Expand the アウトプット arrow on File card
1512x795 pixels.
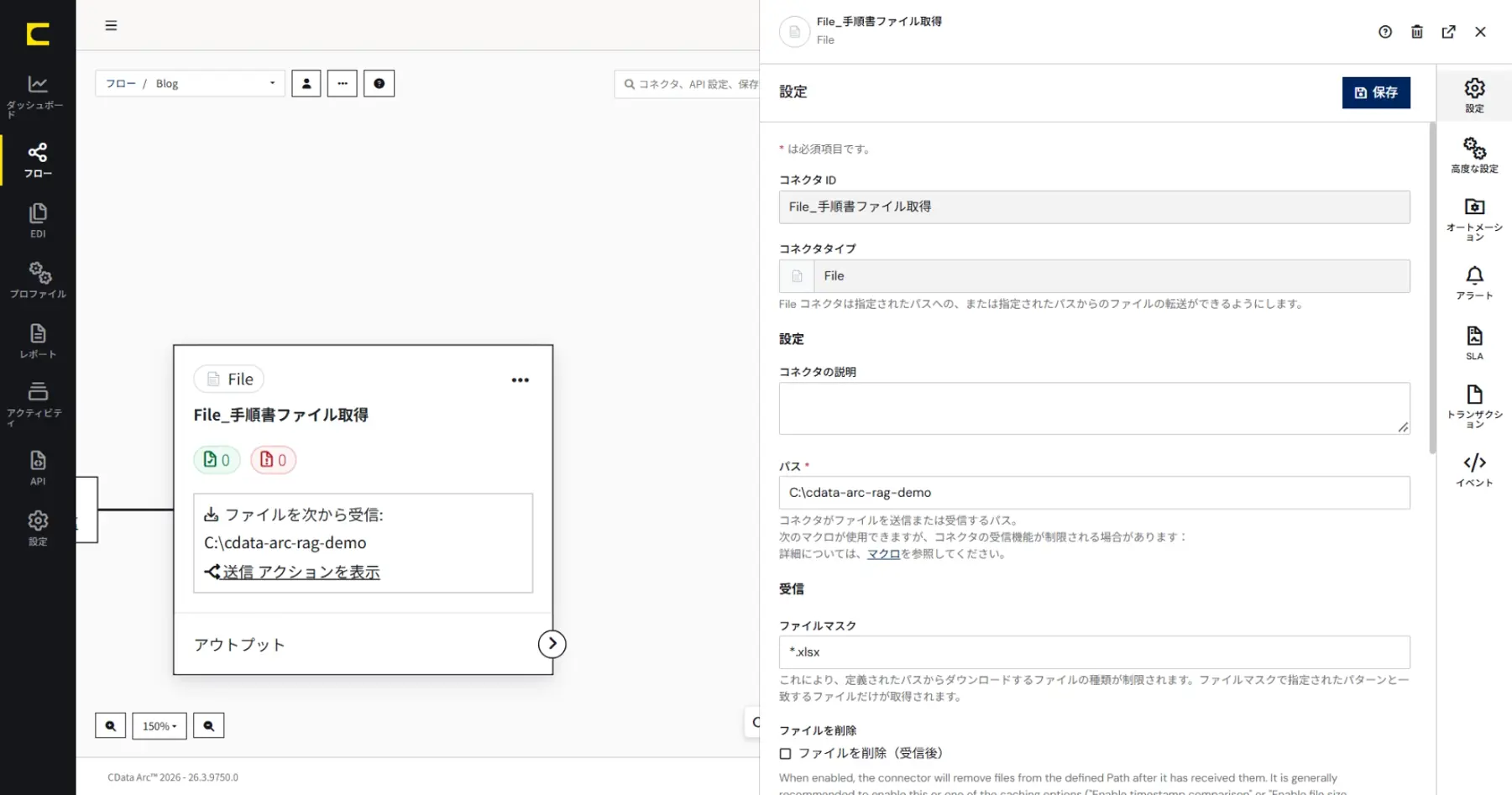click(x=552, y=644)
